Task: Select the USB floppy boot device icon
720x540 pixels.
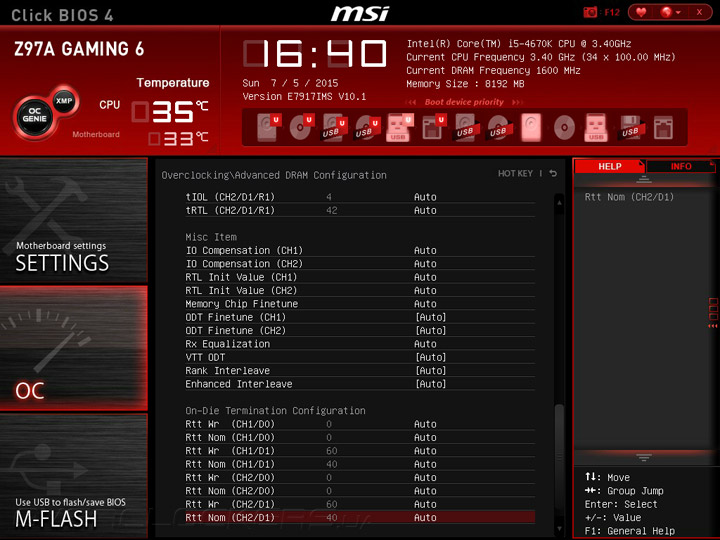Action: (x=631, y=127)
